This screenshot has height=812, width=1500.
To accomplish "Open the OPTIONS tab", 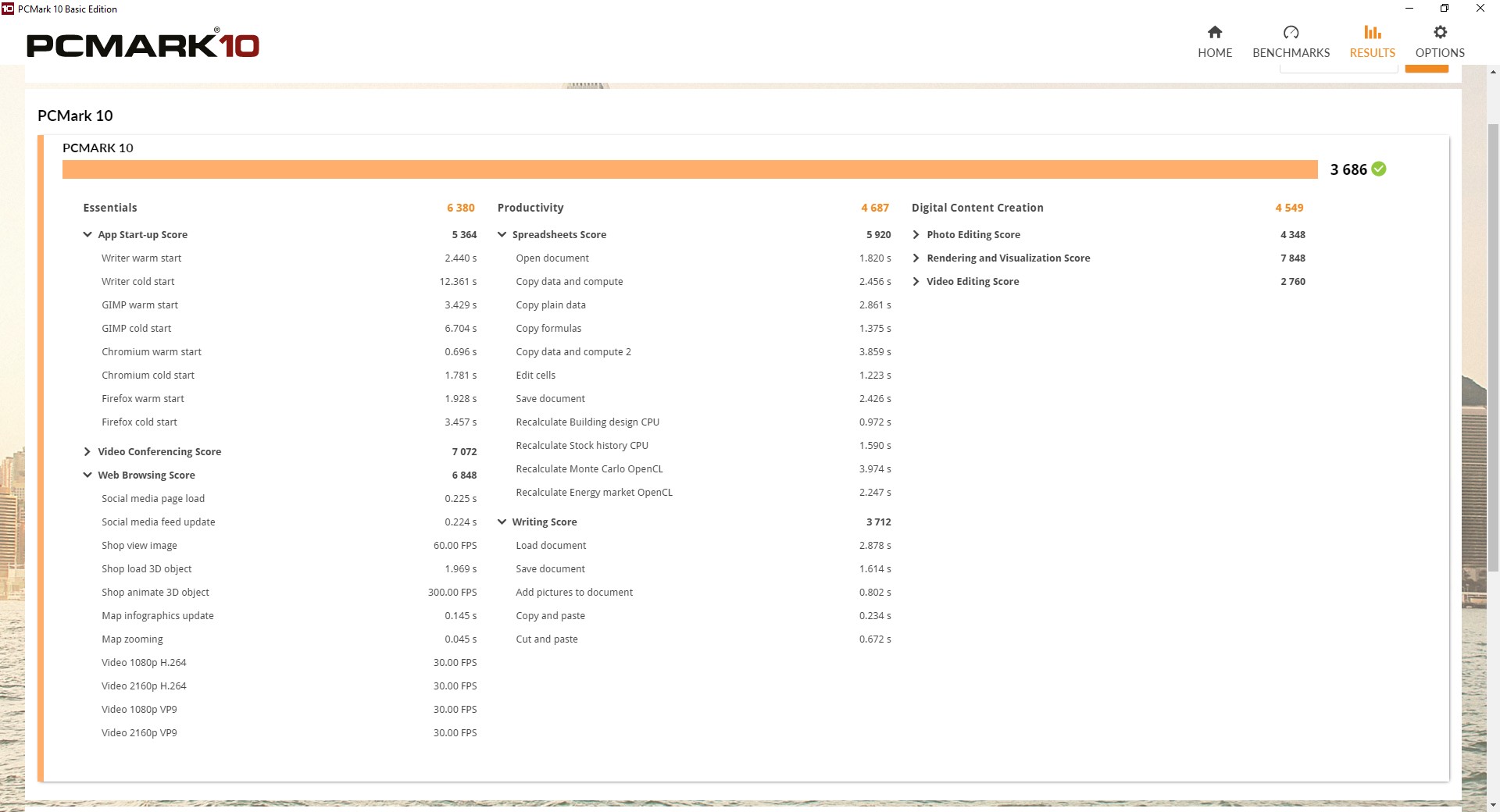I will click(1440, 41).
